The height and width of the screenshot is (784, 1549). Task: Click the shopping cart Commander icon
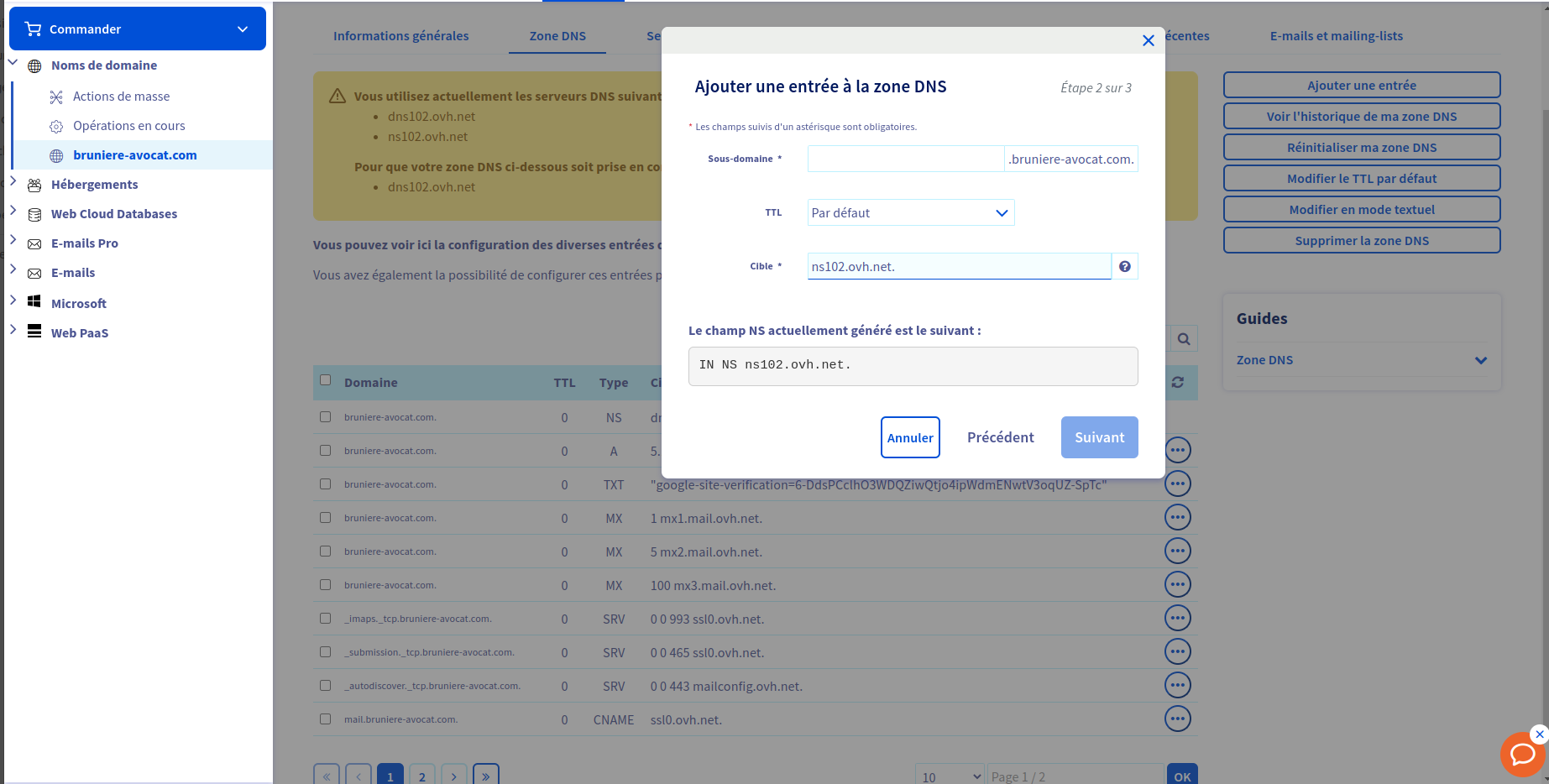pyautogui.click(x=34, y=29)
